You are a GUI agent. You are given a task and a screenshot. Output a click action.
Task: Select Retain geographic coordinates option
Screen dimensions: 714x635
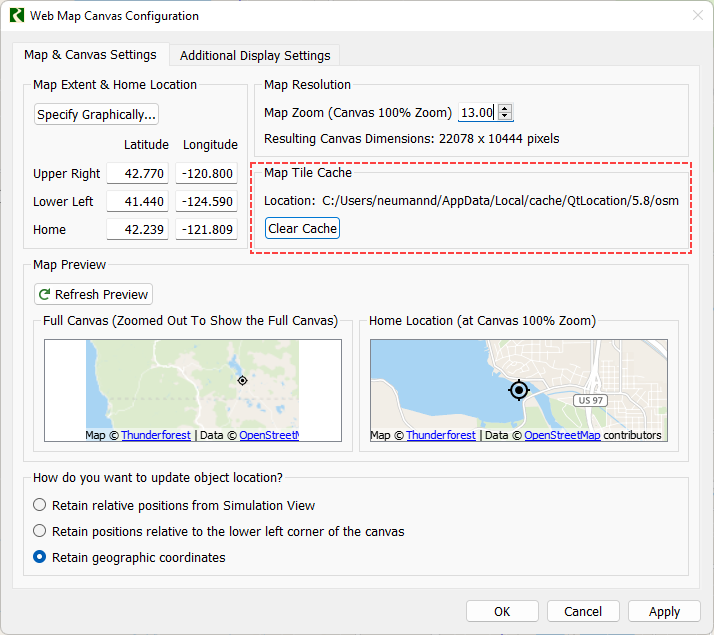[40, 557]
